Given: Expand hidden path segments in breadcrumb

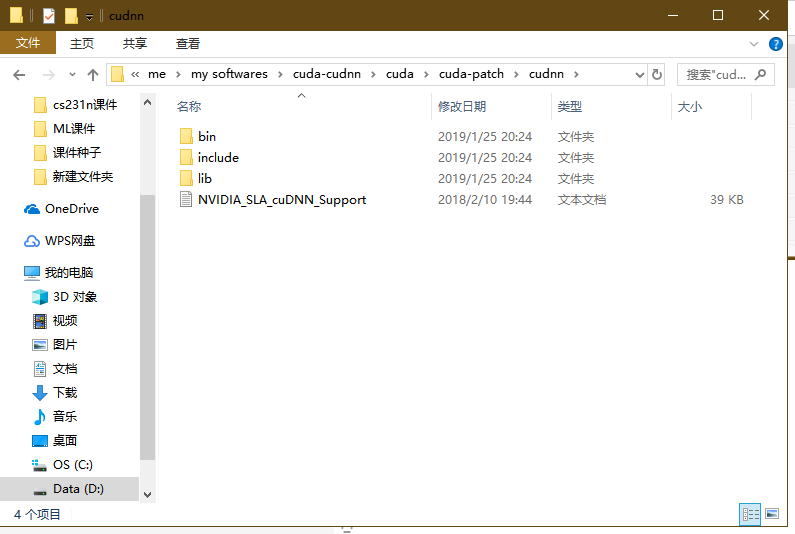Looking at the screenshot, I should (135, 75).
